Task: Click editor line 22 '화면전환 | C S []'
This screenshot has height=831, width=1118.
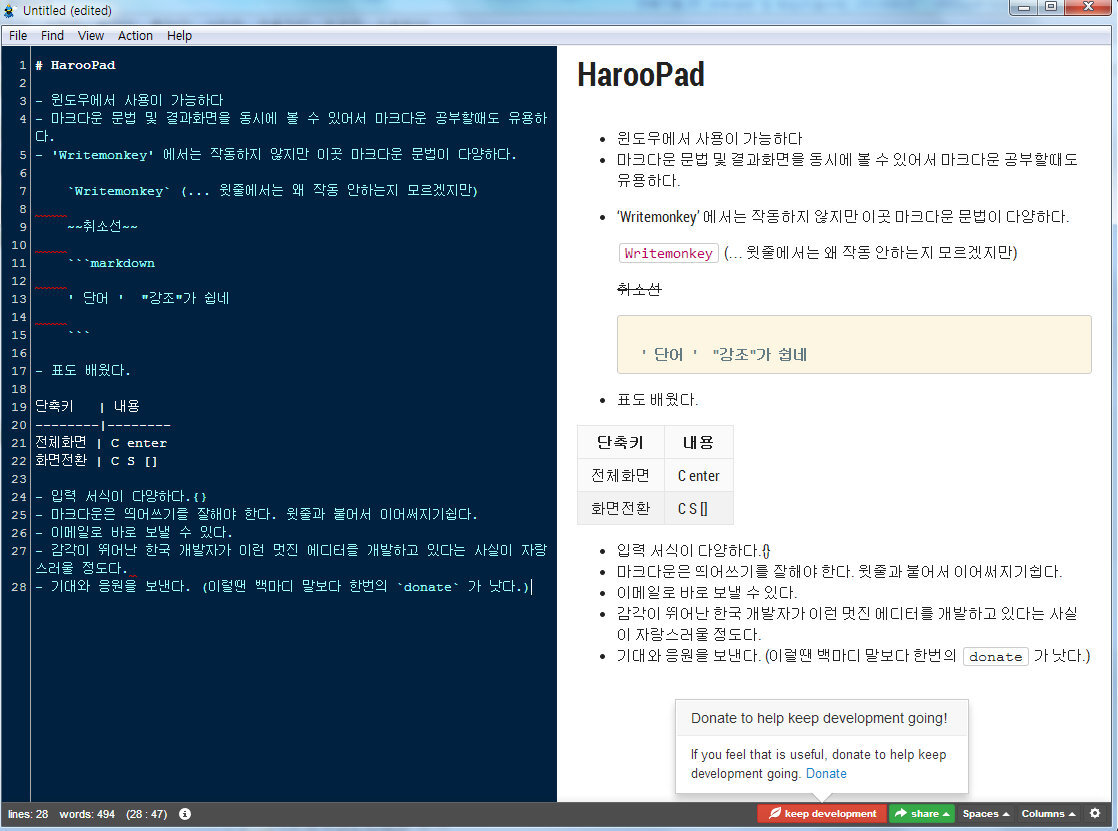Action: click(x=96, y=460)
